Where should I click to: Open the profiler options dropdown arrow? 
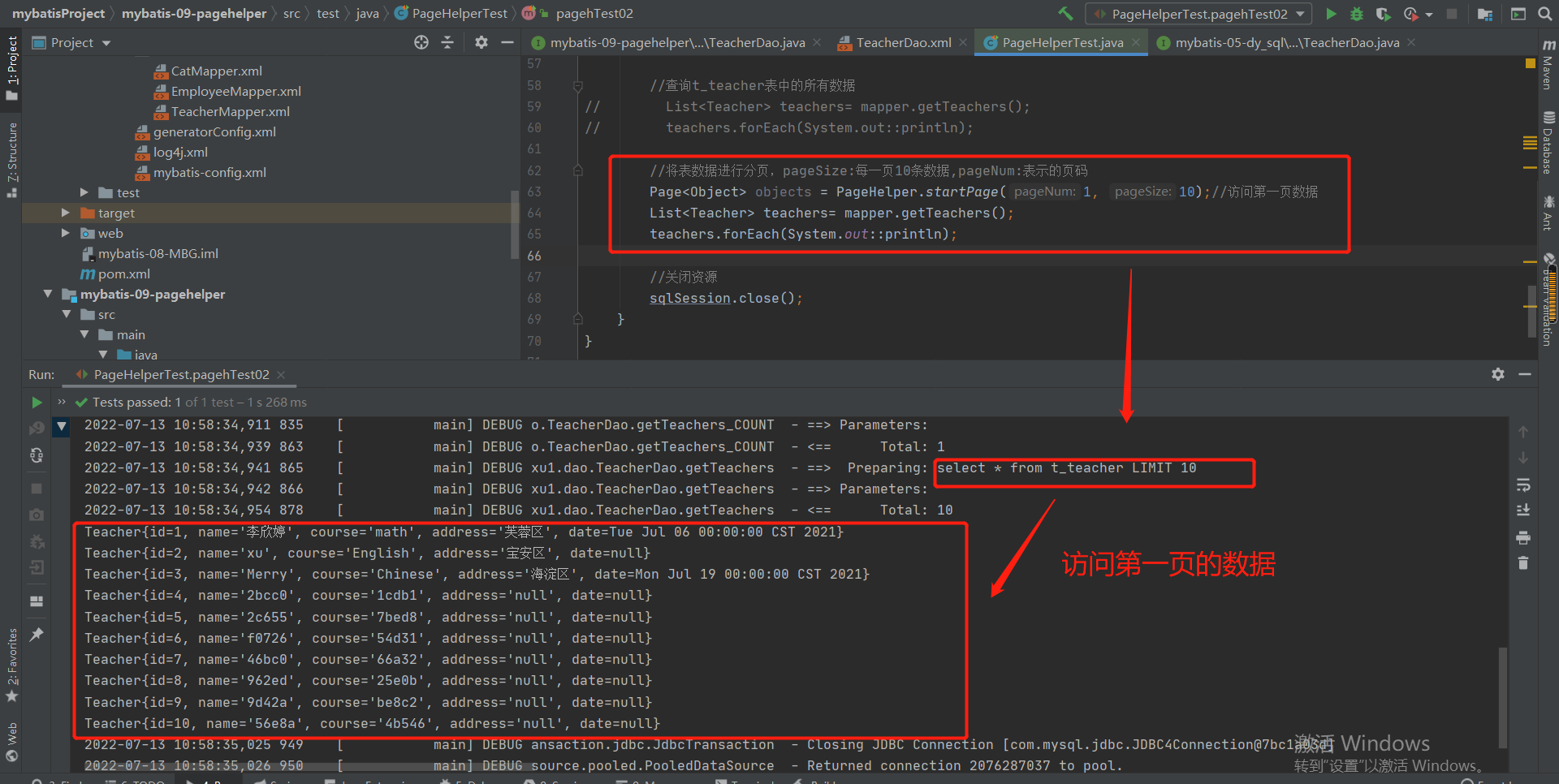click(x=1429, y=15)
